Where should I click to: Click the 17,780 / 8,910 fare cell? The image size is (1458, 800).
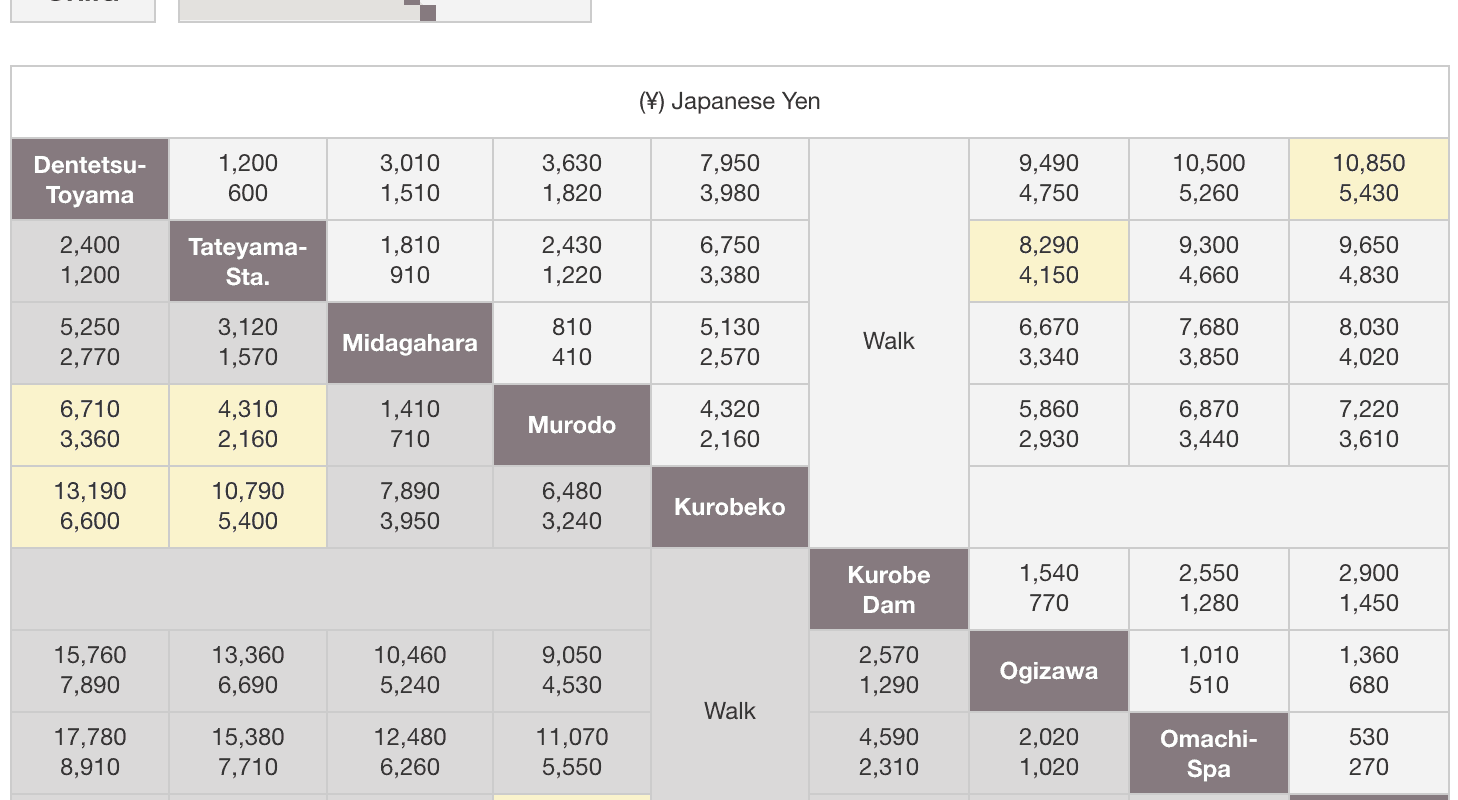click(x=90, y=753)
